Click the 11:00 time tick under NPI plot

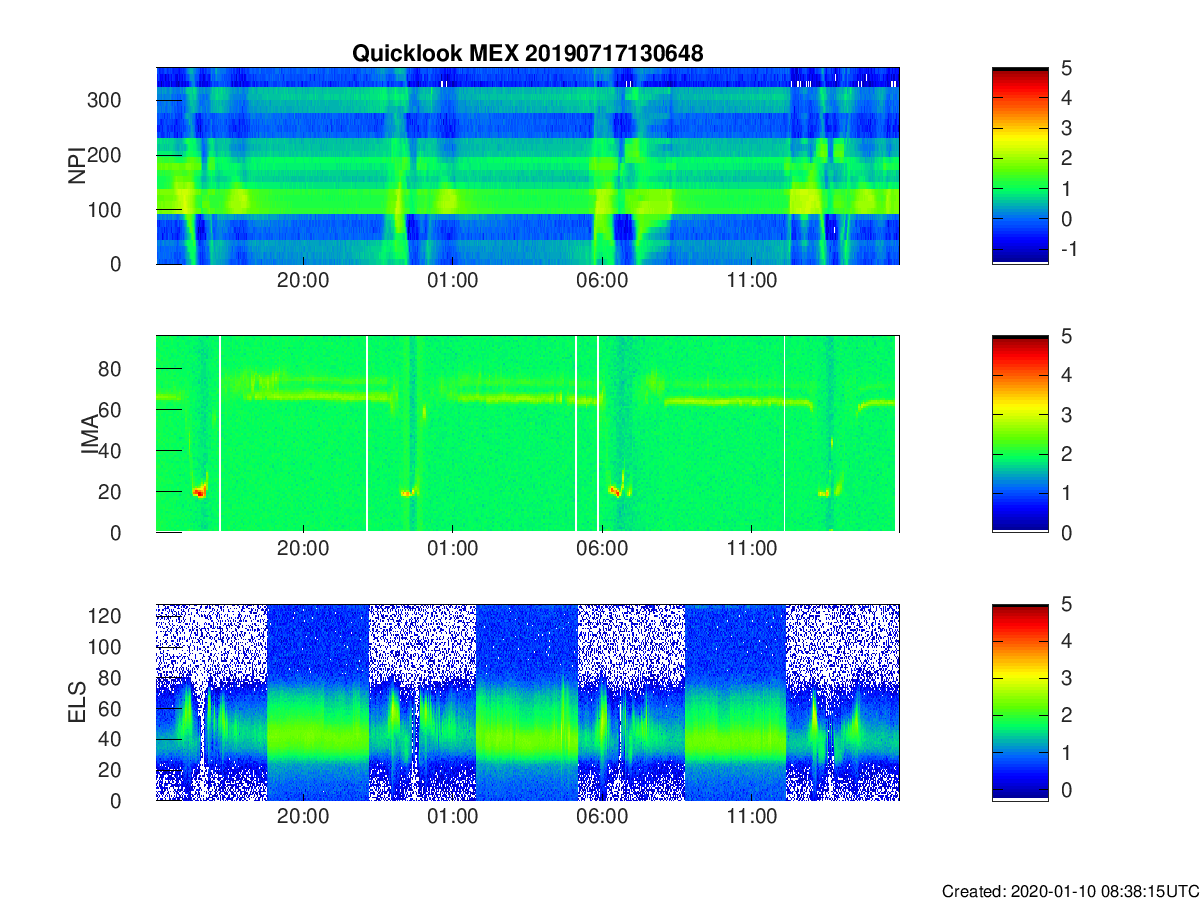(752, 282)
